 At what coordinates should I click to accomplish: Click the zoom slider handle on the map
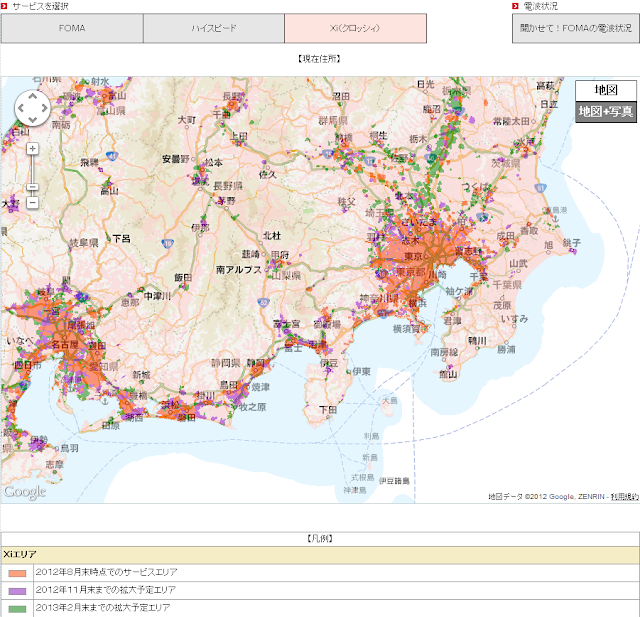coord(33,187)
